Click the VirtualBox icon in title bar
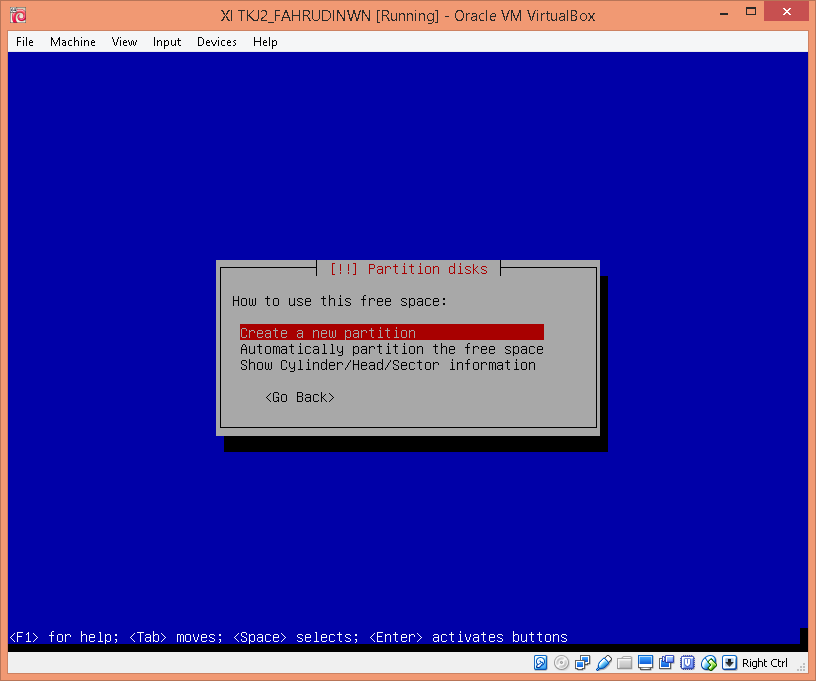Viewport: 816px width, 681px height. pos(18,15)
